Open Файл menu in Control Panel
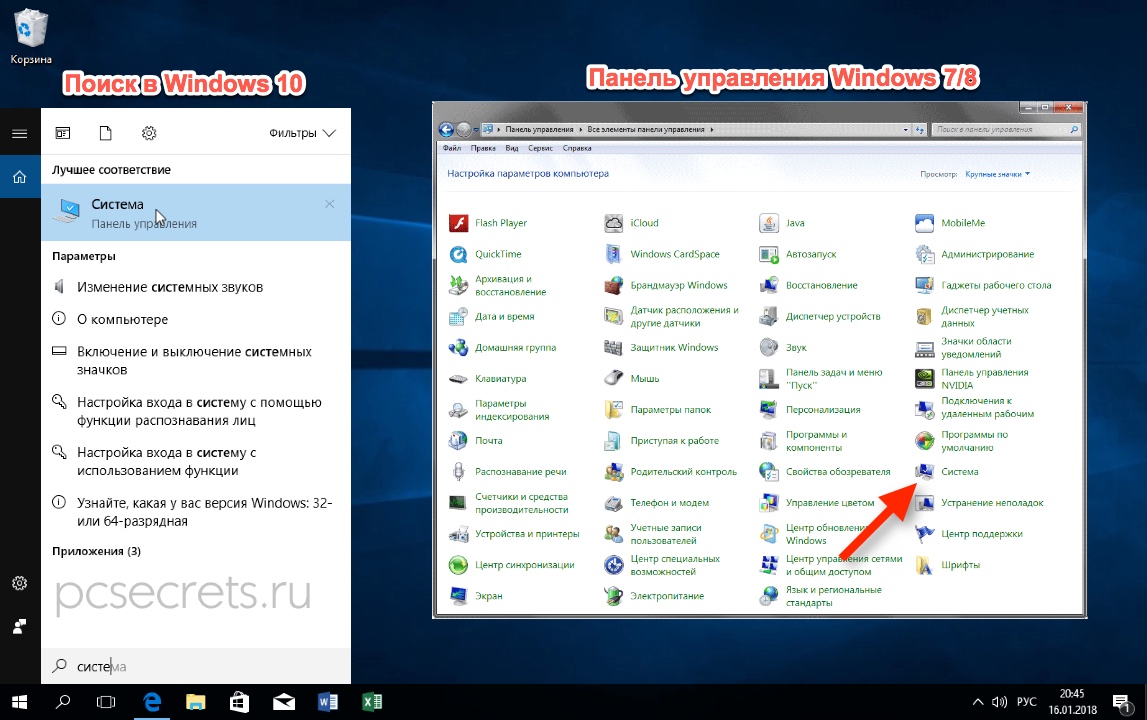This screenshot has height=720, width=1147. [x=451, y=148]
